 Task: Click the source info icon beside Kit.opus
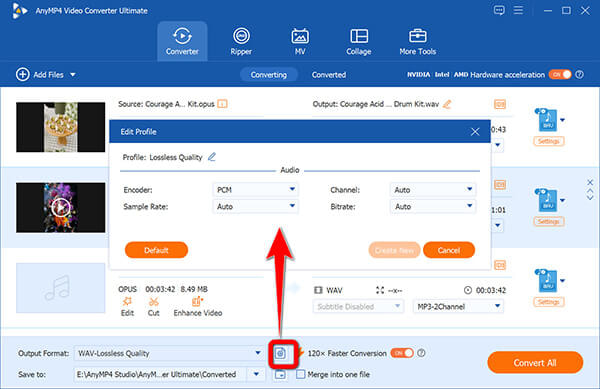(222, 104)
